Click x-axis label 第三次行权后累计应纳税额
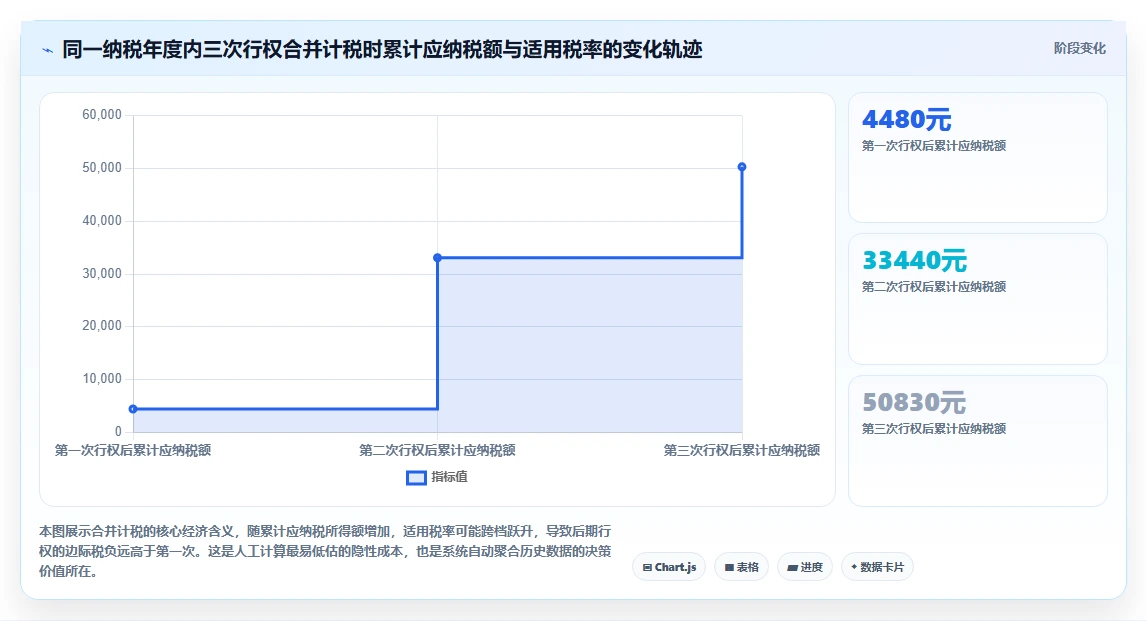 point(742,451)
